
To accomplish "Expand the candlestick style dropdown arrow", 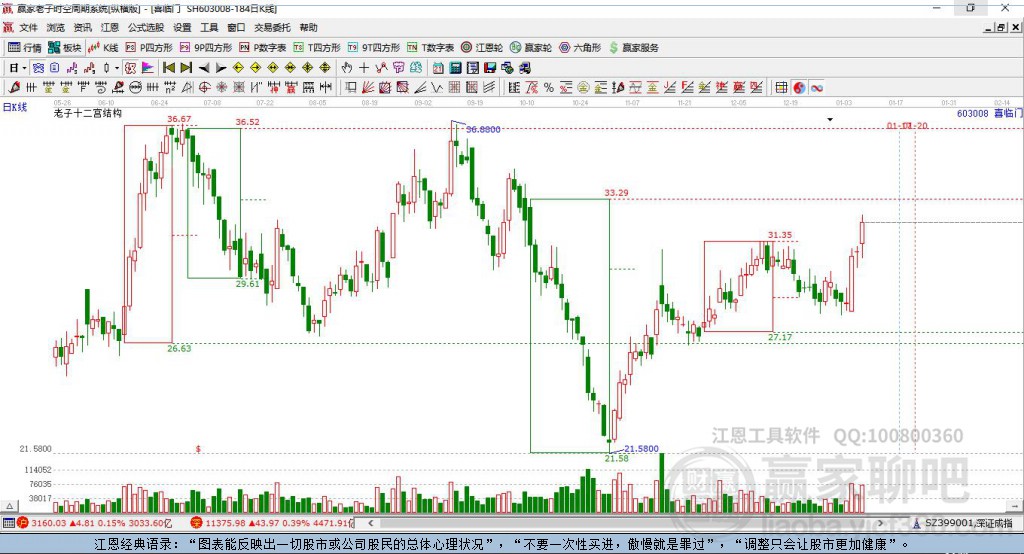I will click(117, 68).
